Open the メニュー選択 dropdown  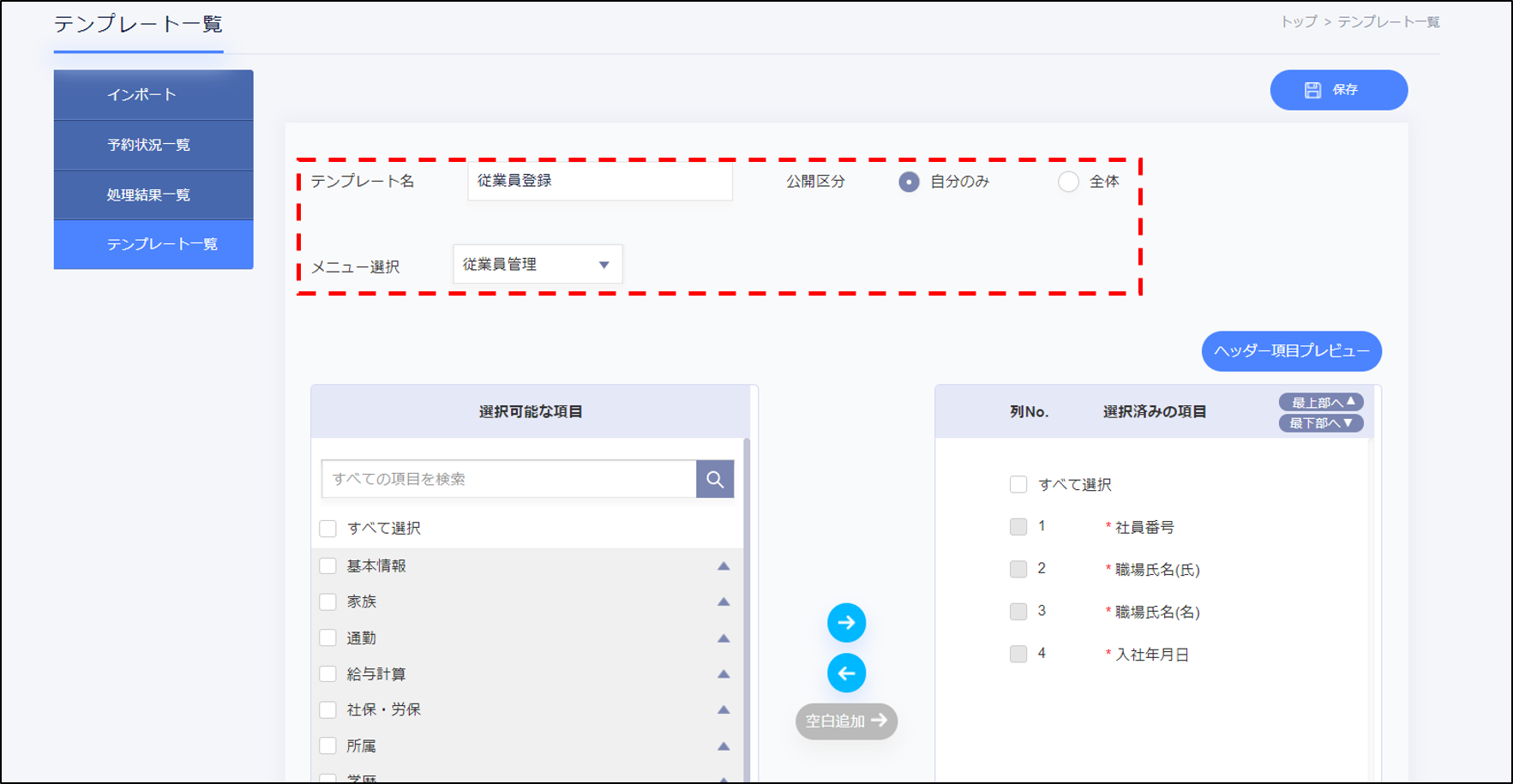point(537,265)
